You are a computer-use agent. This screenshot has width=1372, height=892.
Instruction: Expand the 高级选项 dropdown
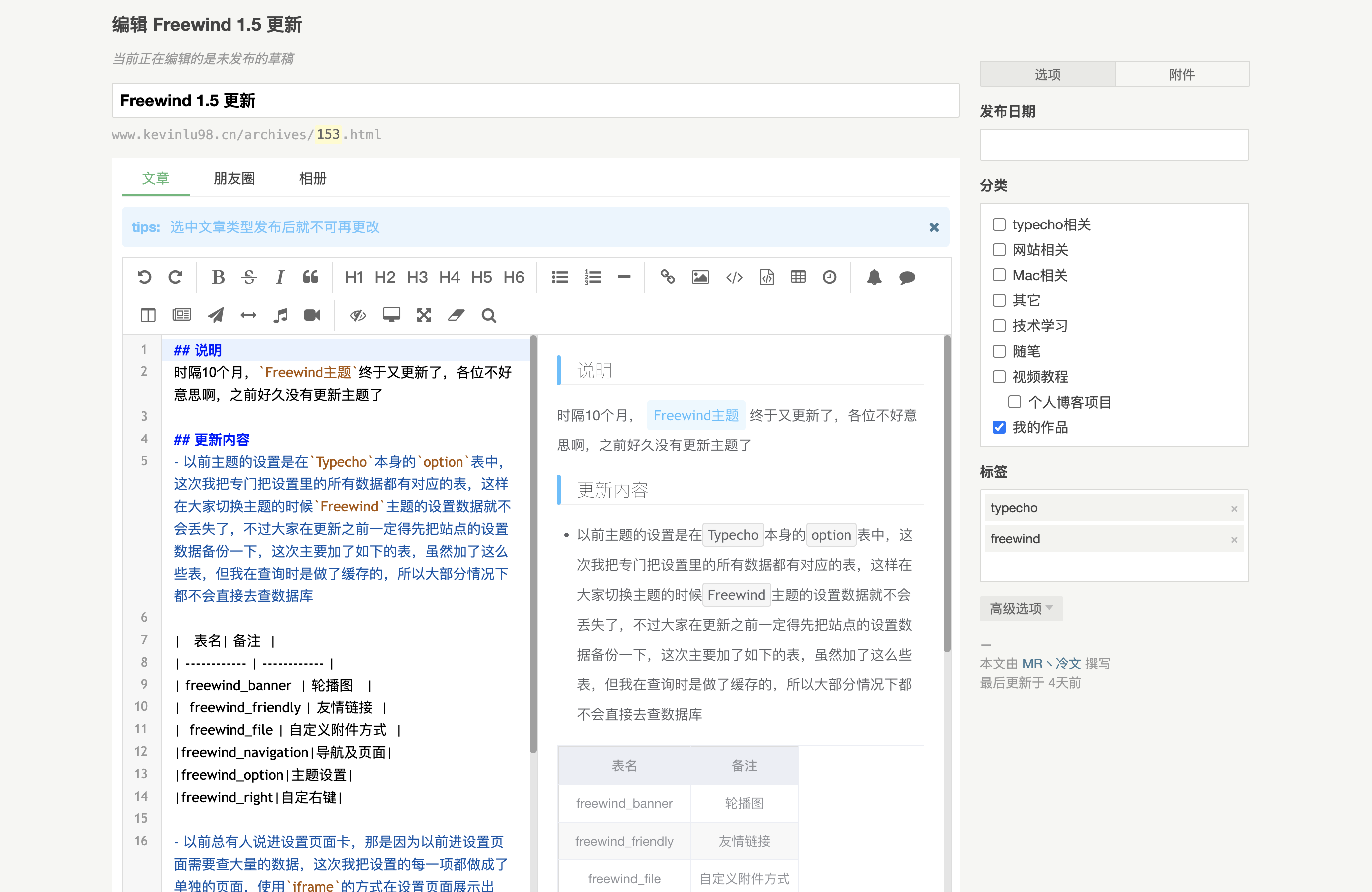[1021, 608]
